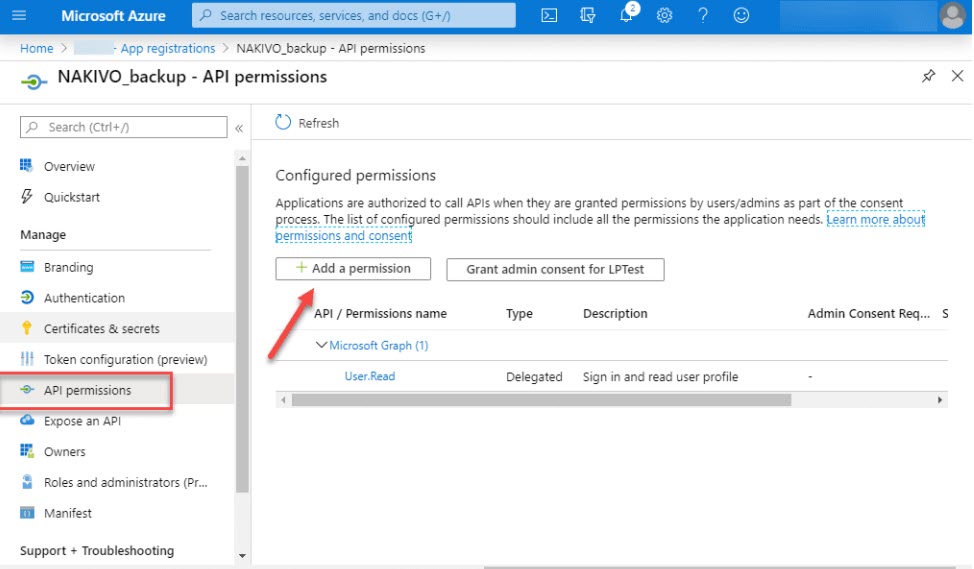Open the notifications bell

[x=627, y=16]
